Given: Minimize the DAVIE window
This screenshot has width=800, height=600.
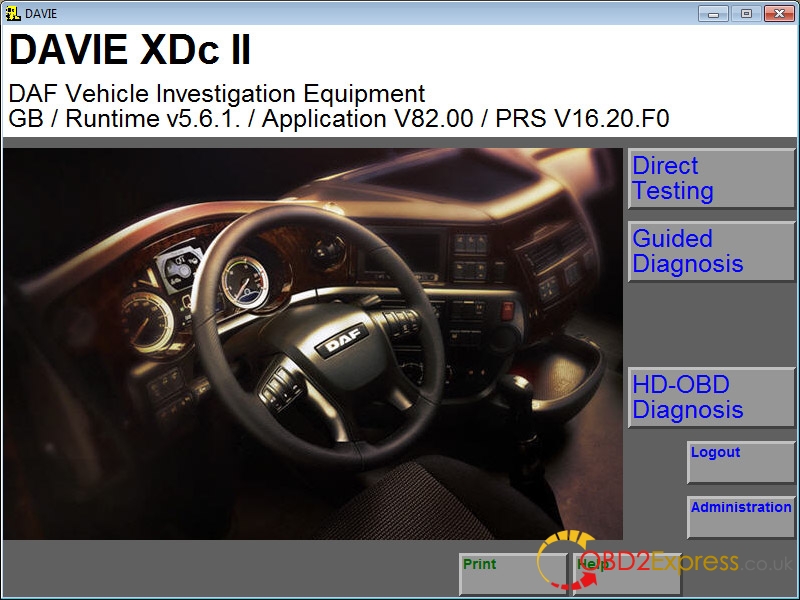Looking at the screenshot, I should 712,13.
